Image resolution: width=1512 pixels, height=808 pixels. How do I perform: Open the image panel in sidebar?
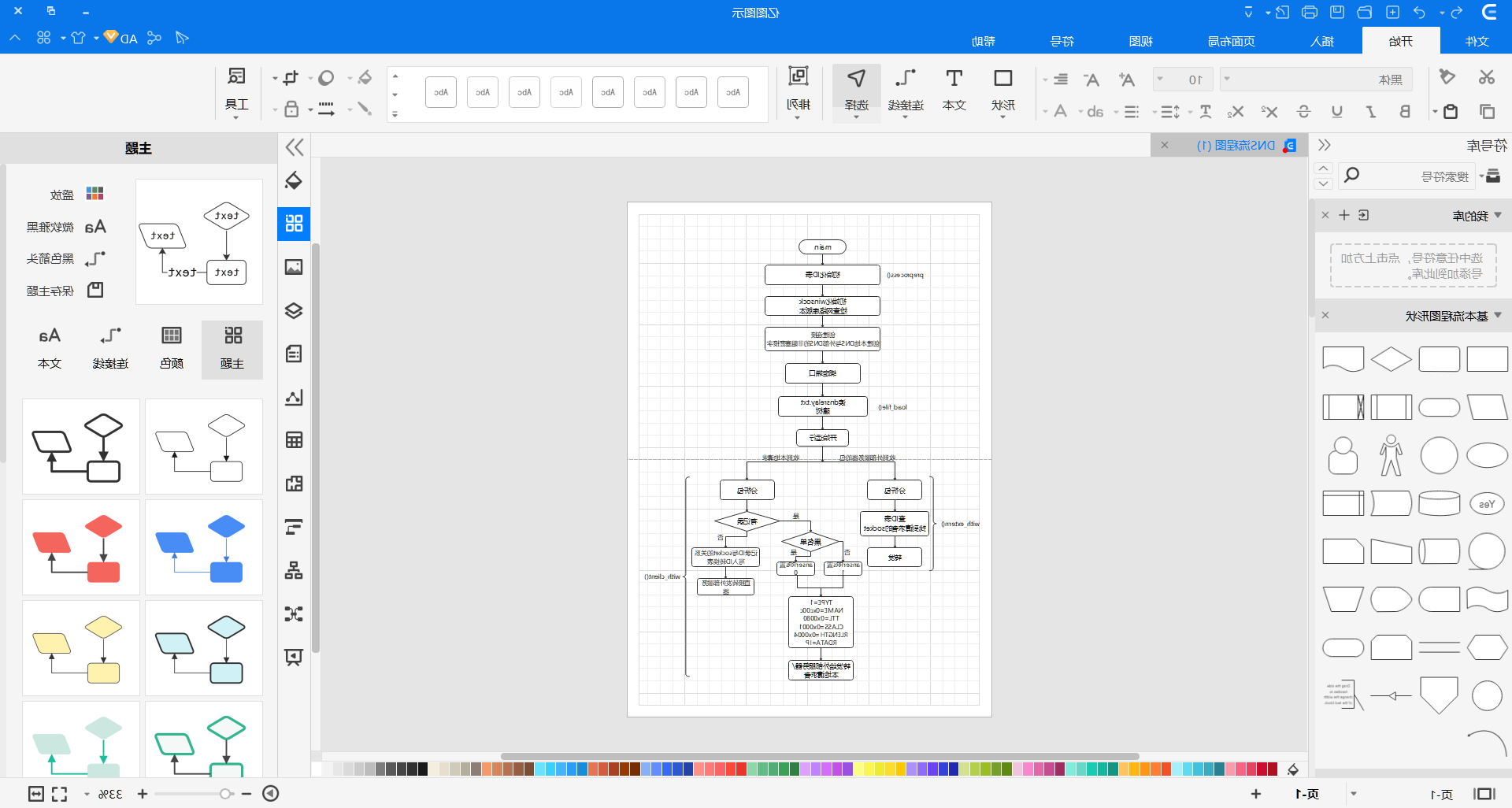coord(294,267)
